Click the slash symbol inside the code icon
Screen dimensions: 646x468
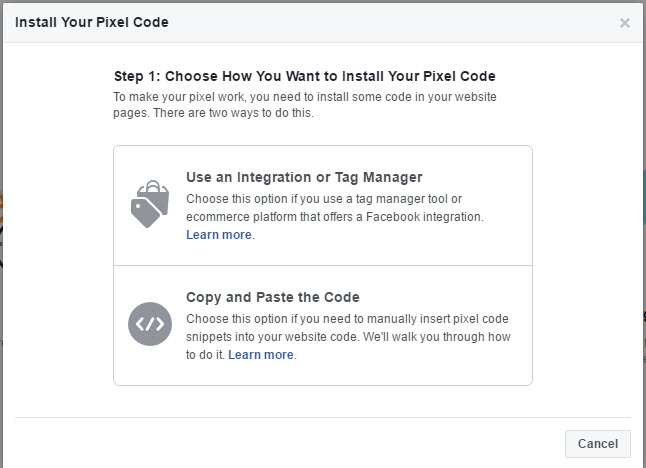(150, 324)
